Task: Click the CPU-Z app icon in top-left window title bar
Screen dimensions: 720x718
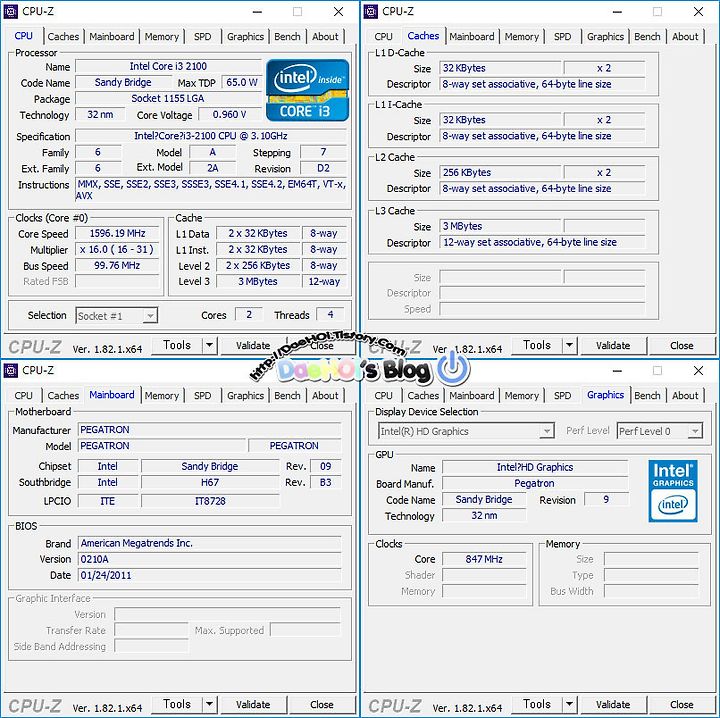Action: coord(11,11)
